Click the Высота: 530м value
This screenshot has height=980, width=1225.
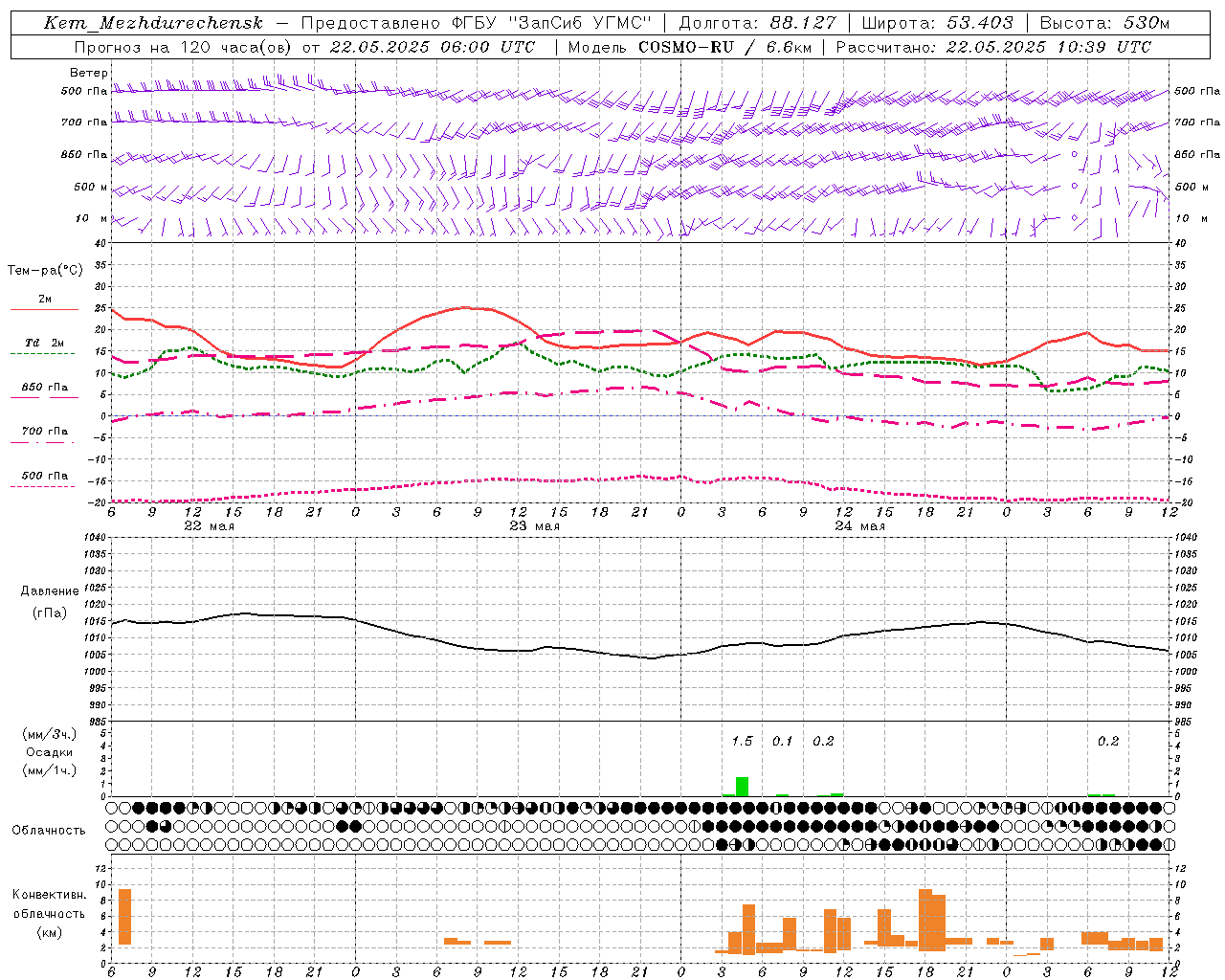[x=1104, y=23]
